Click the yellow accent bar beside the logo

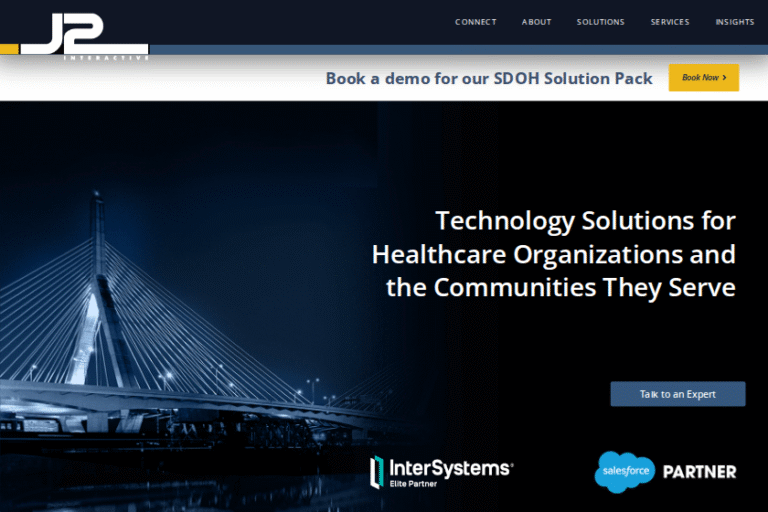(9, 48)
